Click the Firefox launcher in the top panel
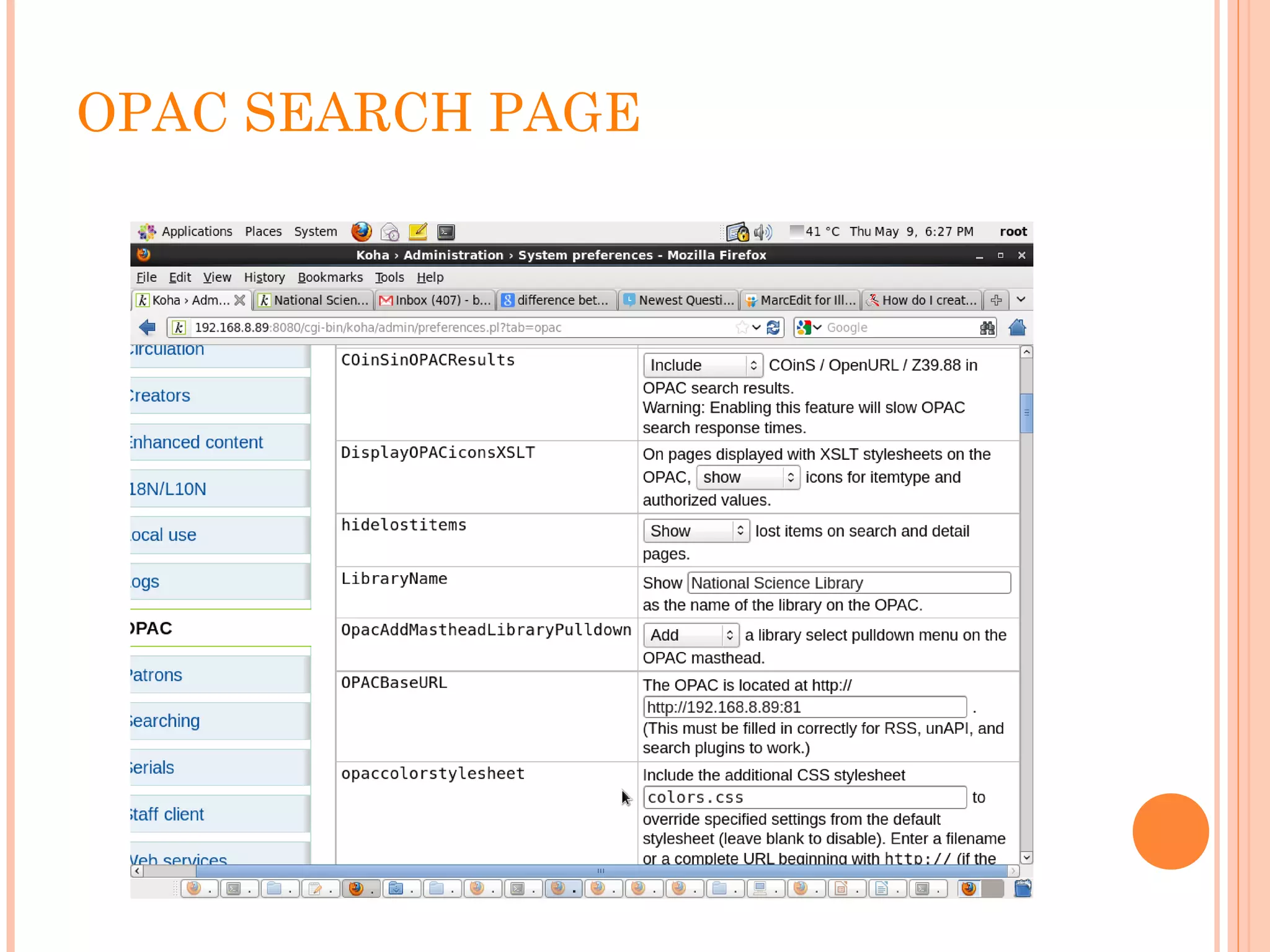 click(362, 232)
